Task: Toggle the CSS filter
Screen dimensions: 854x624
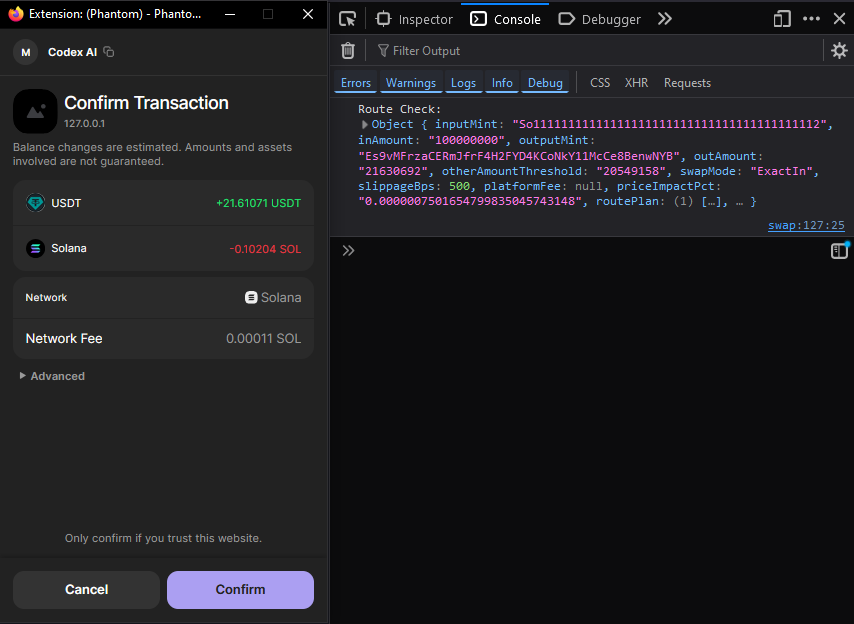Action: click(x=600, y=83)
